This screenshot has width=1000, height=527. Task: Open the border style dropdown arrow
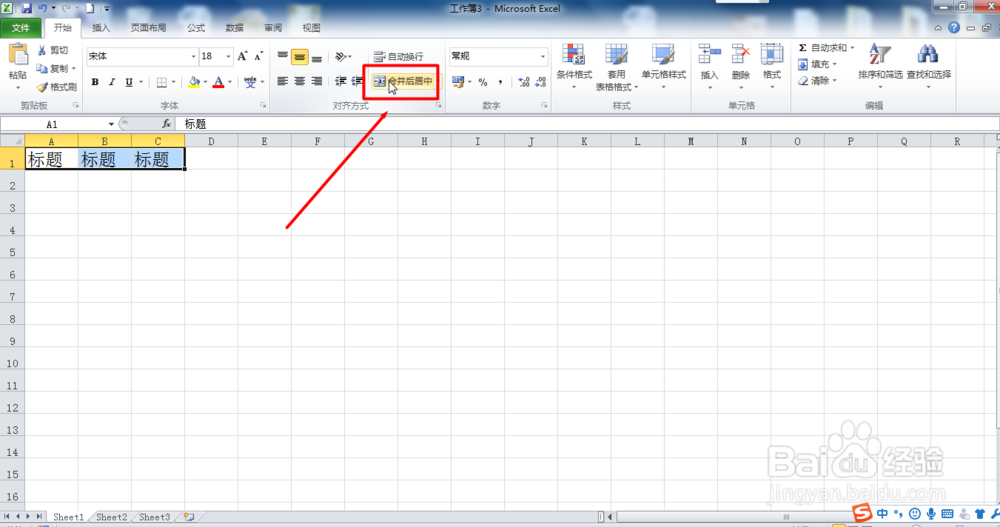point(173,82)
